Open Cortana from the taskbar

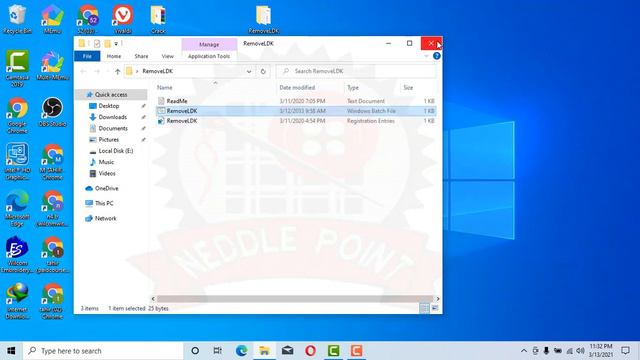(x=195, y=351)
